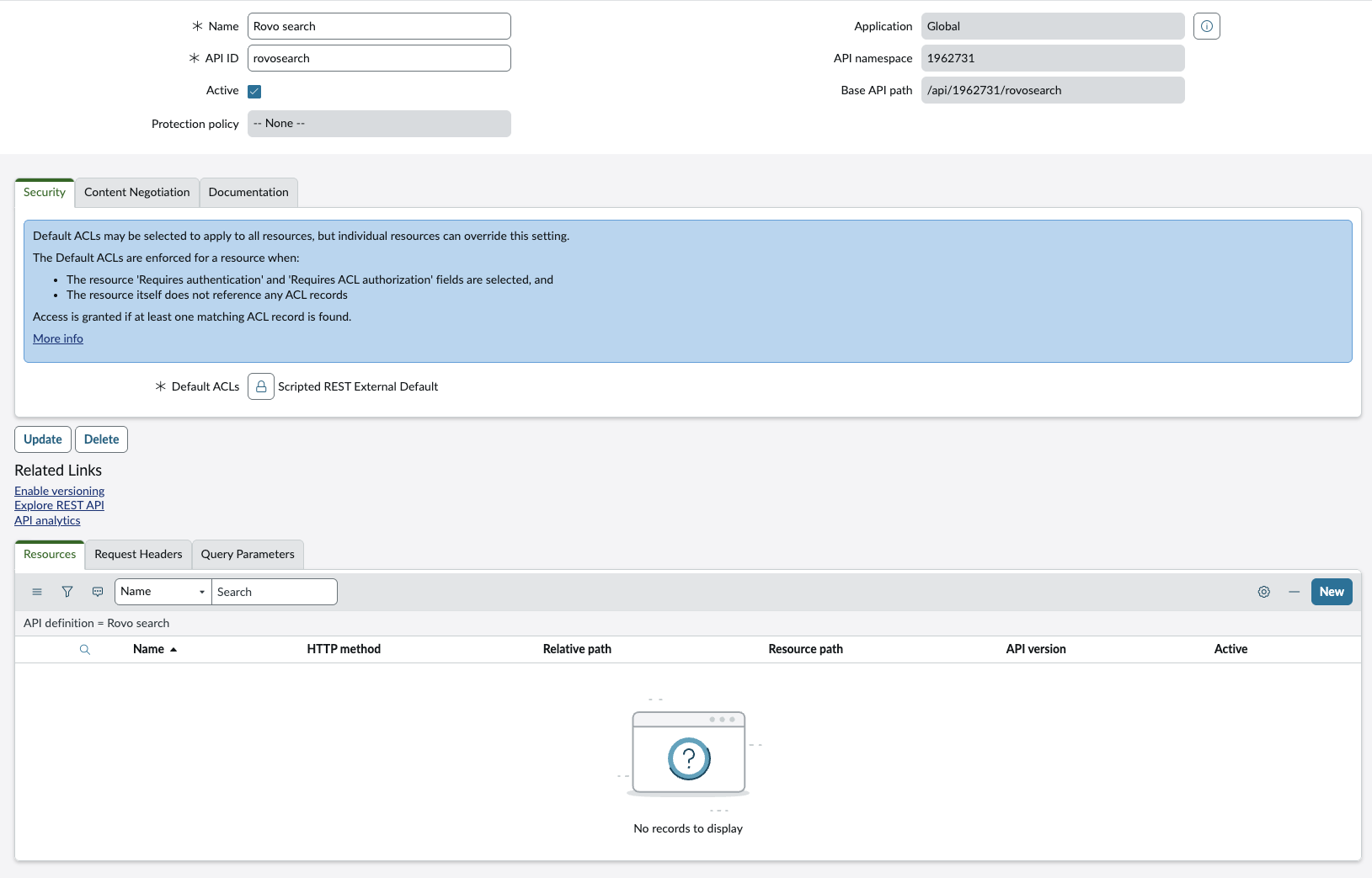Click the column search magnifier icon
Screen dimensions: 1372x878
85,649
